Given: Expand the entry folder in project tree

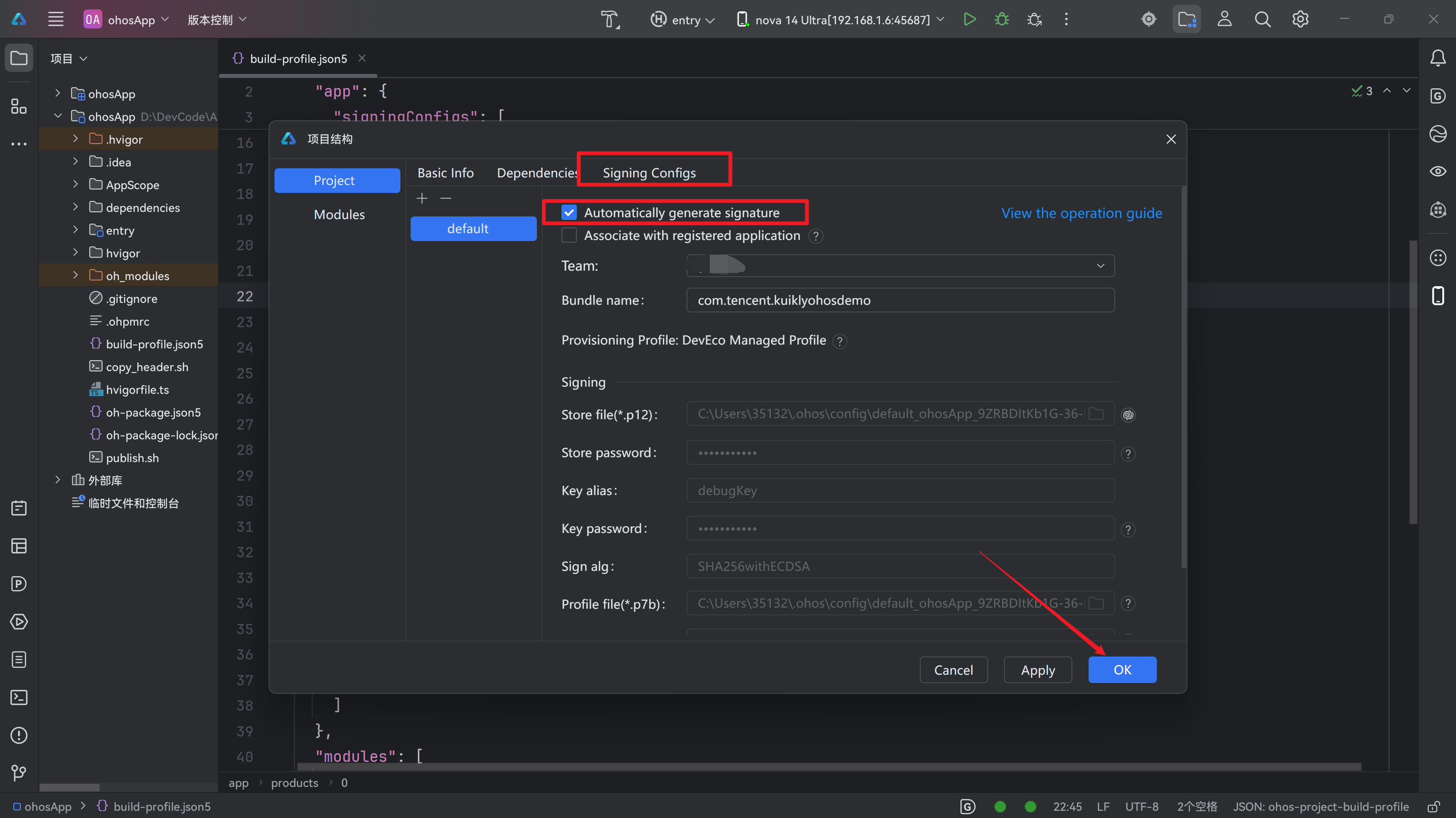Looking at the screenshot, I should coord(75,230).
